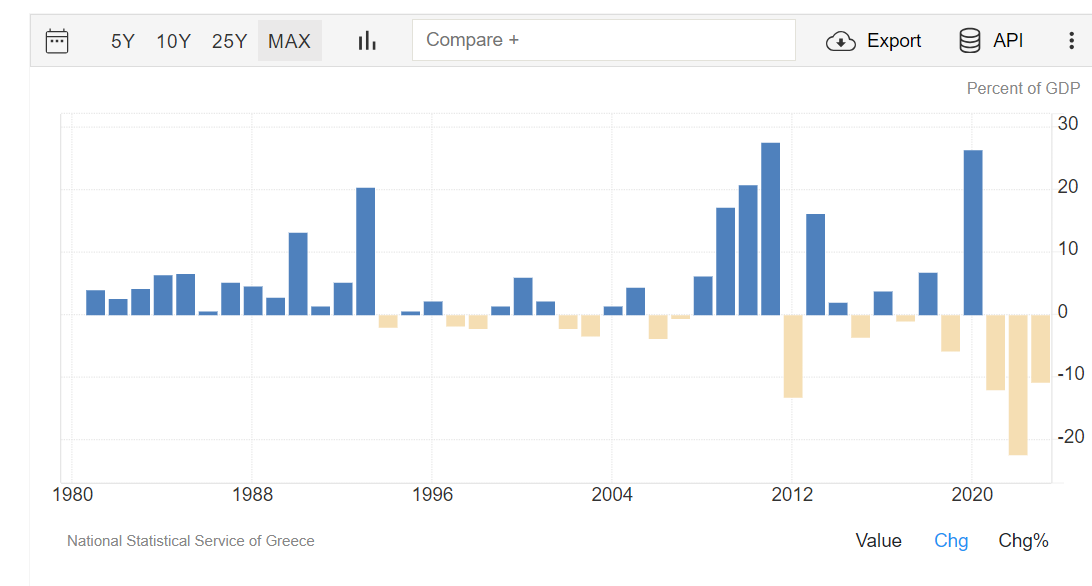
Task: Open the three-dot more options menu
Action: (1071, 41)
